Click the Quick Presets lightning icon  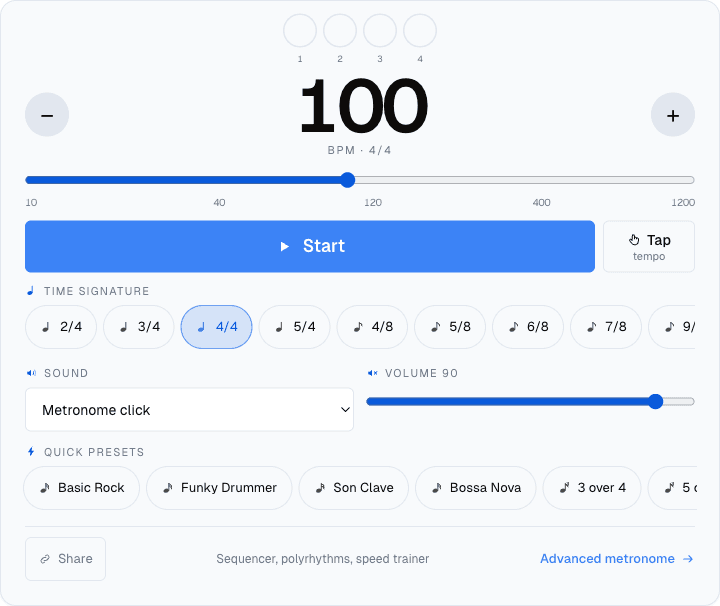(31, 452)
